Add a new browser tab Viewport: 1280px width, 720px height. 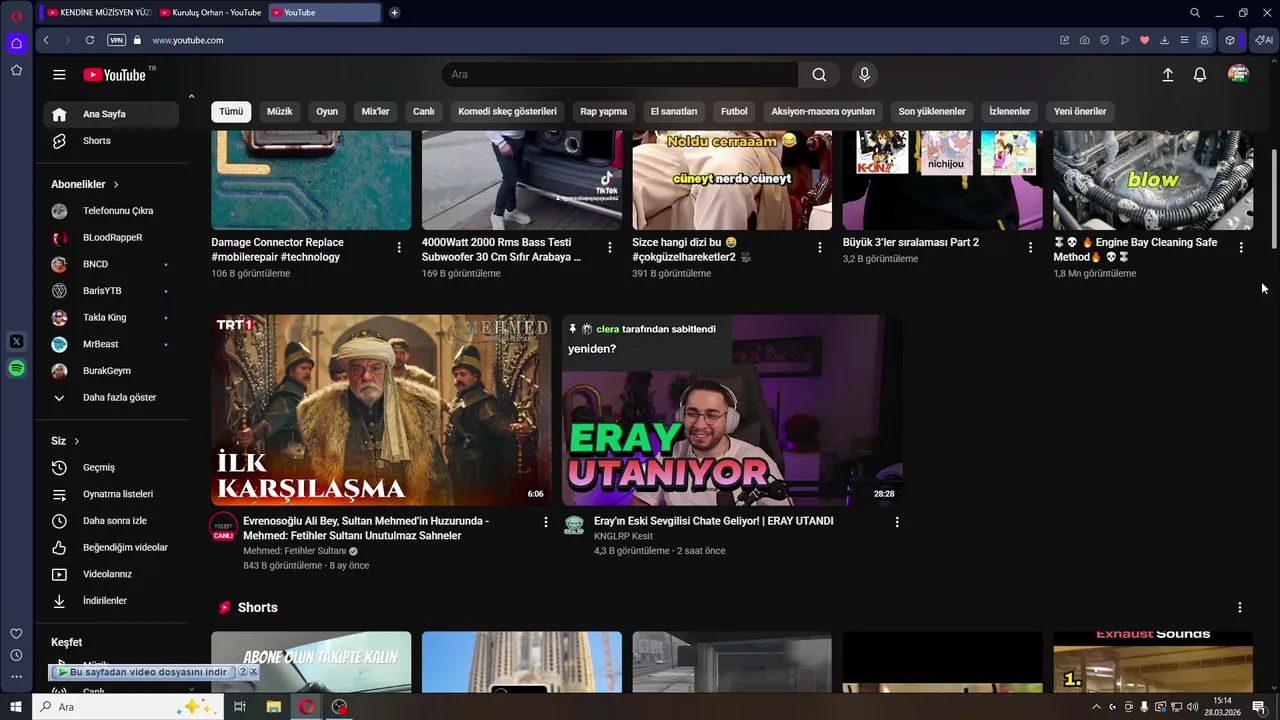[x=394, y=13]
